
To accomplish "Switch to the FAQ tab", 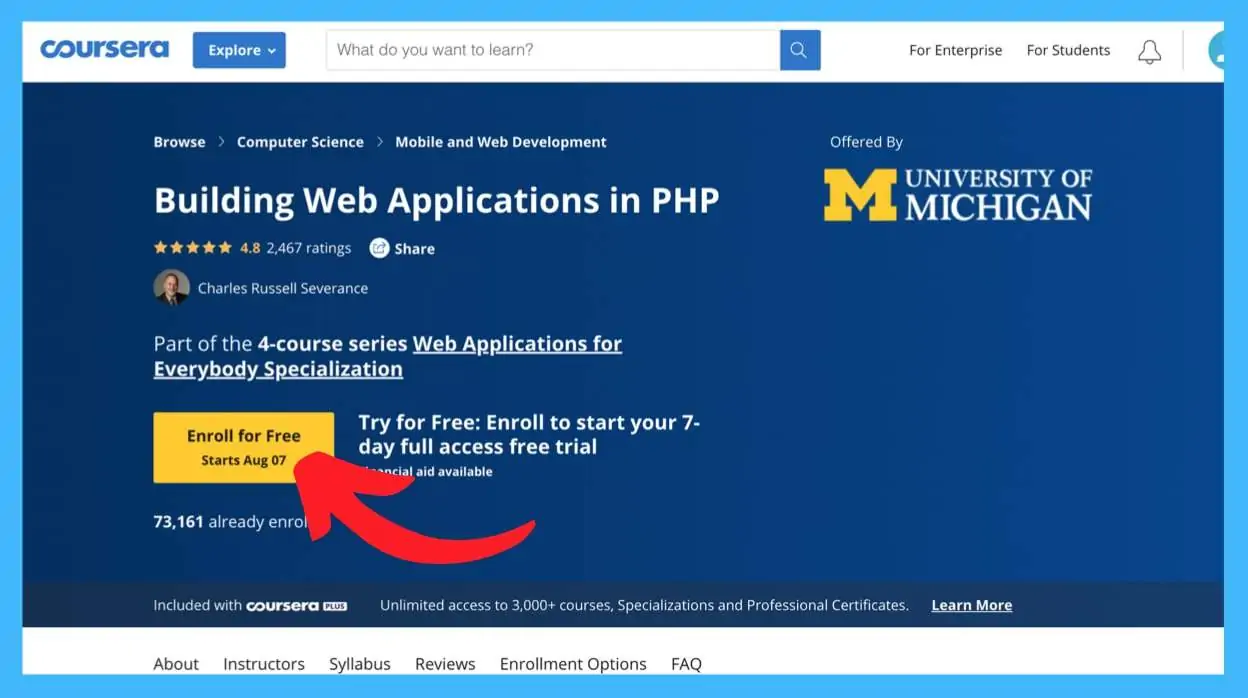I will tap(686, 664).
